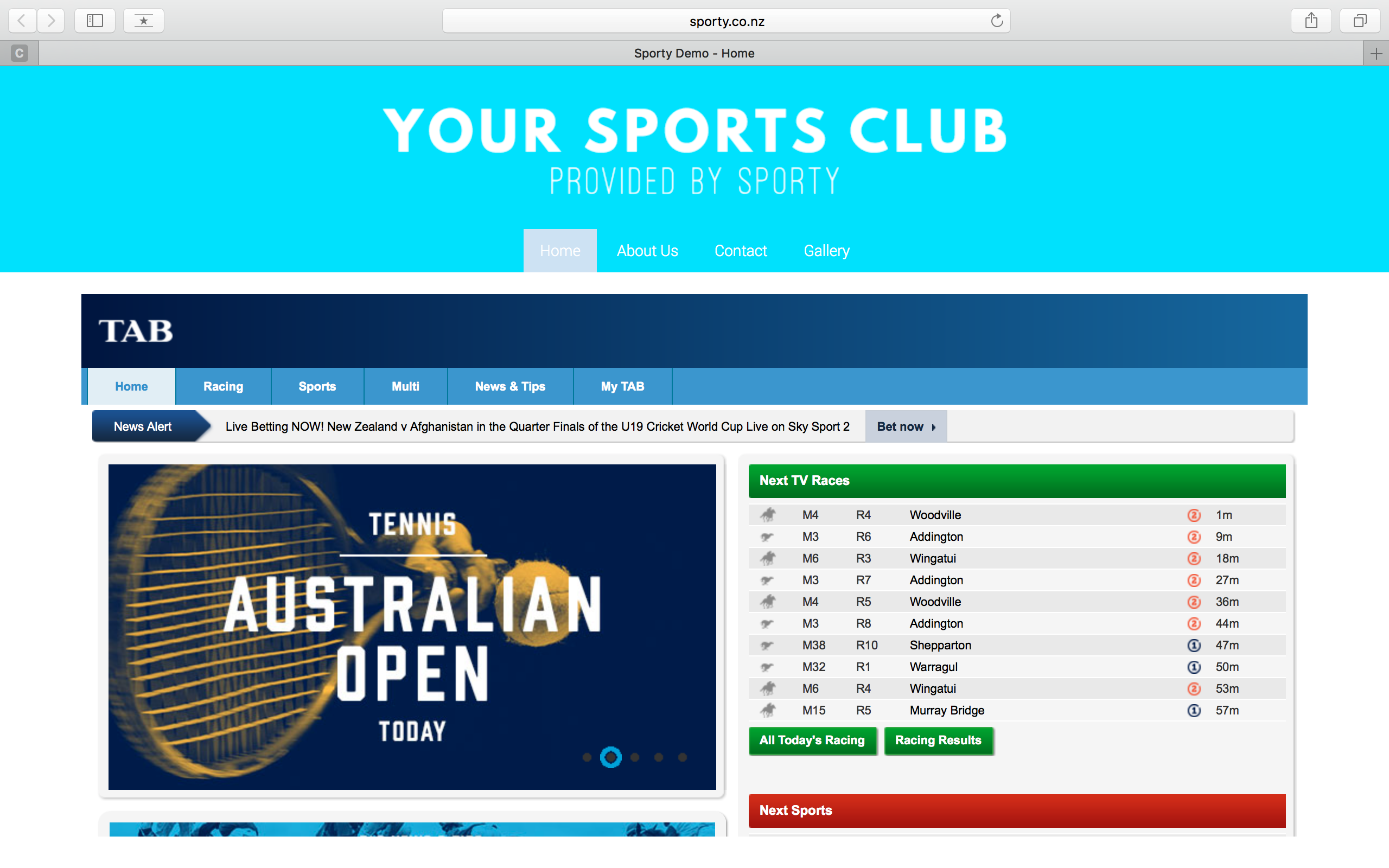The width and height of the screenshot is (1389, 868).
Task: Click channel 2 icon on Wingatui 18m row
Action: (x=1194, y=559)
